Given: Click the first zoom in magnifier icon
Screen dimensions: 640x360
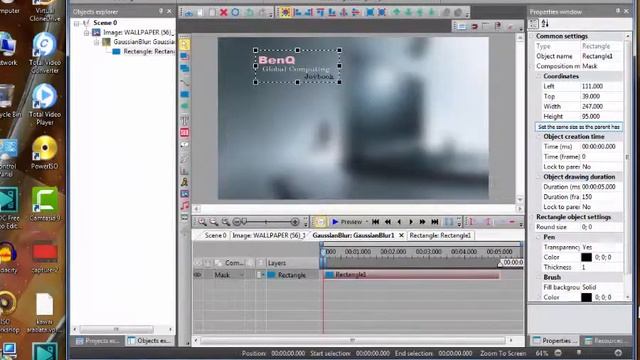Looking at the screenshot, I should [202, 222].
